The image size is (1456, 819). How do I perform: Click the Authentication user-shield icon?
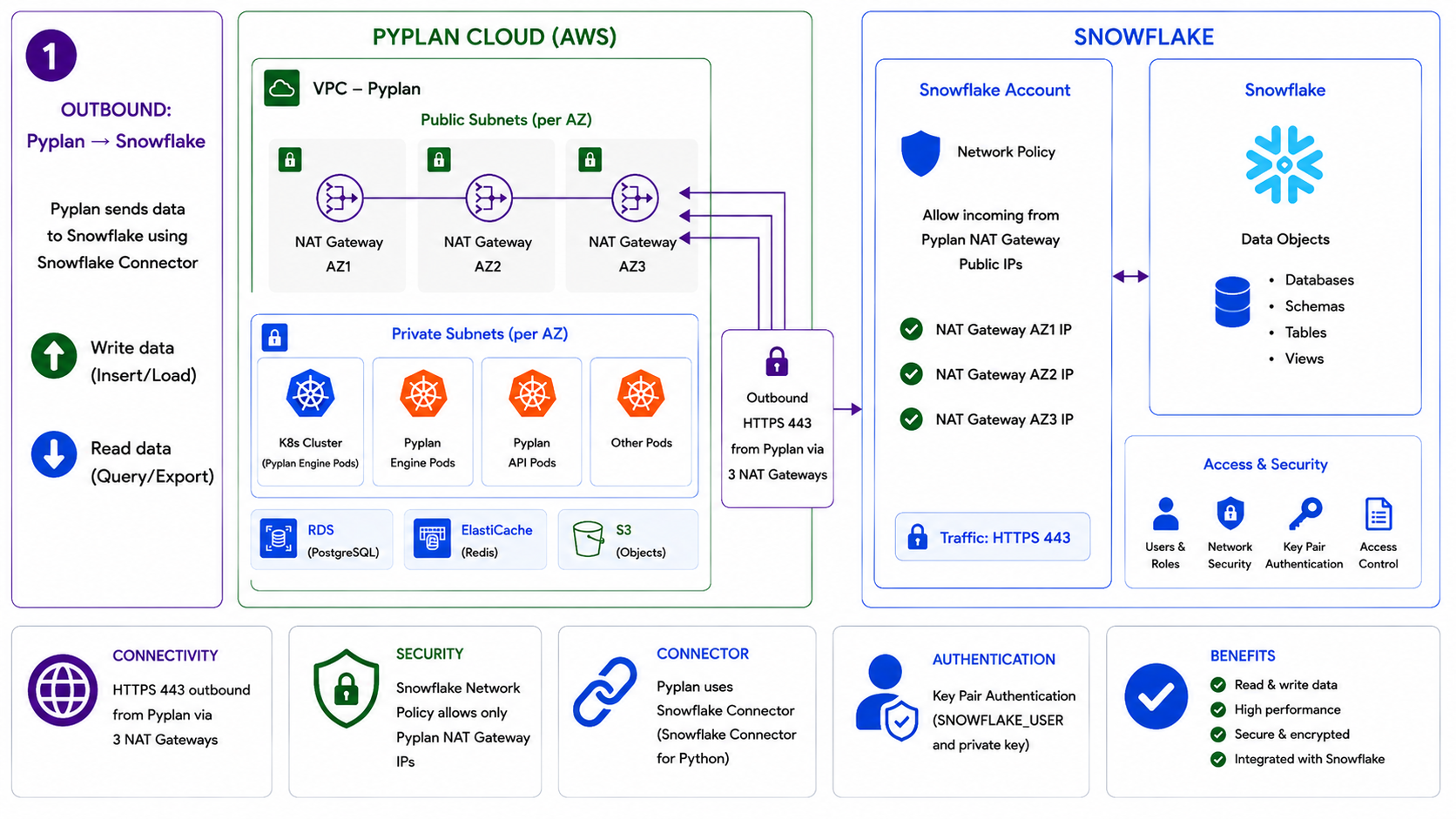[x=887, y=697]
